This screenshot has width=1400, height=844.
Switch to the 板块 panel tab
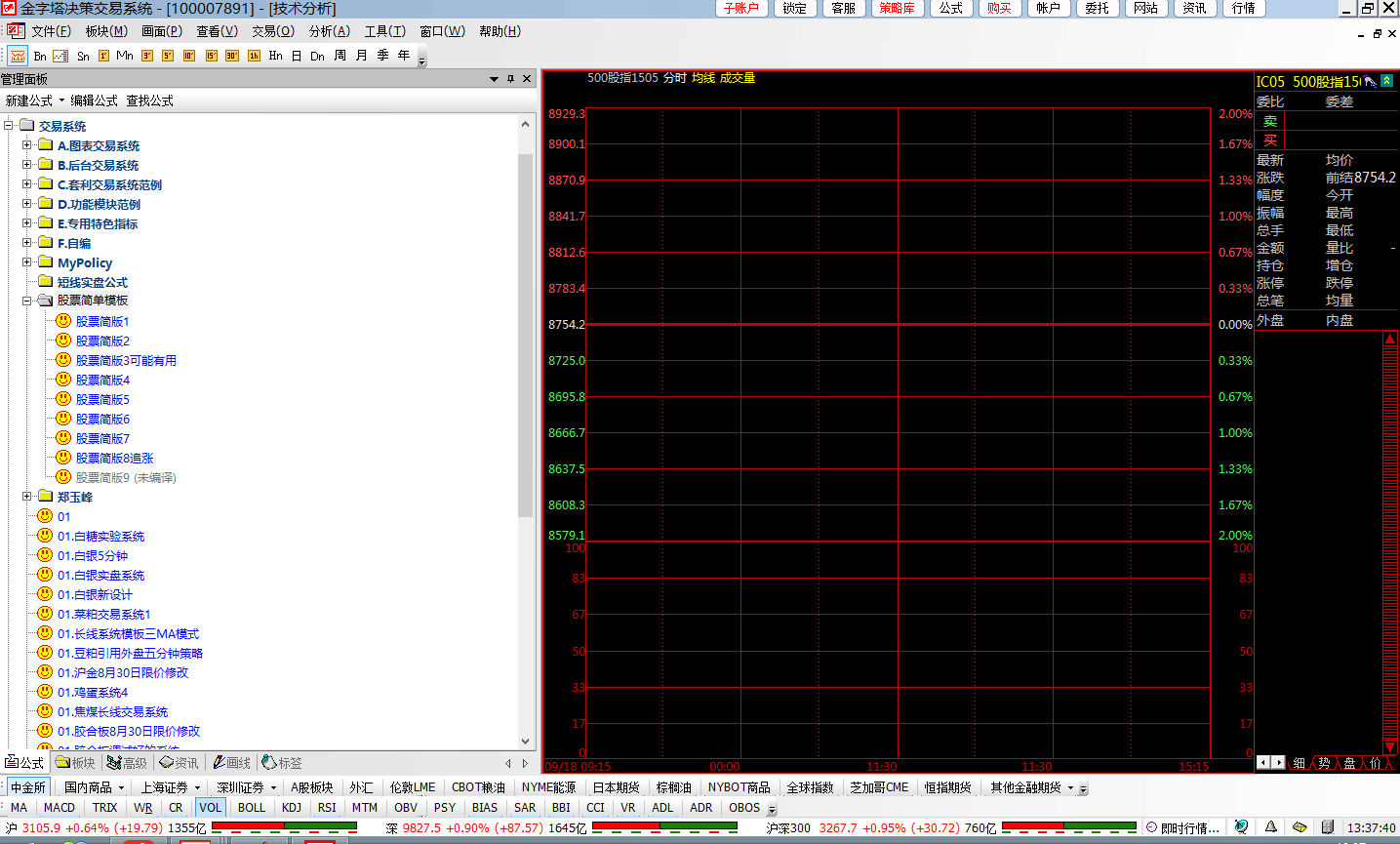pos(76,763)
